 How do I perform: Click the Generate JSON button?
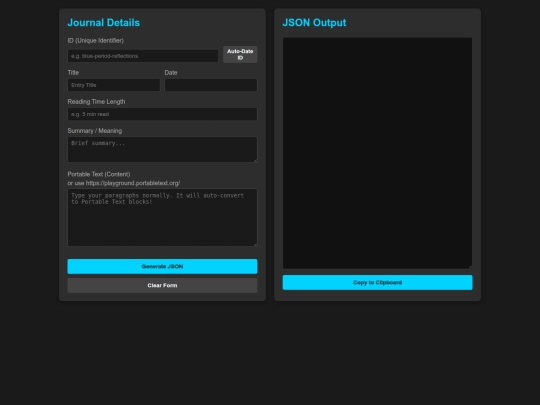click(162, 267)
